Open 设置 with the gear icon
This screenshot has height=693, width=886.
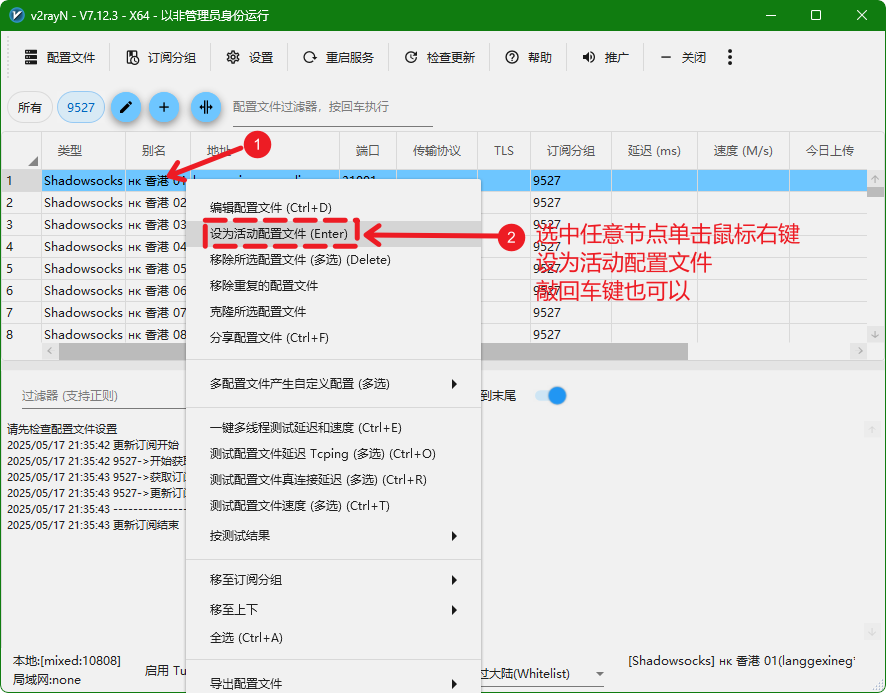pyautogui.click(x=249, y=57)
